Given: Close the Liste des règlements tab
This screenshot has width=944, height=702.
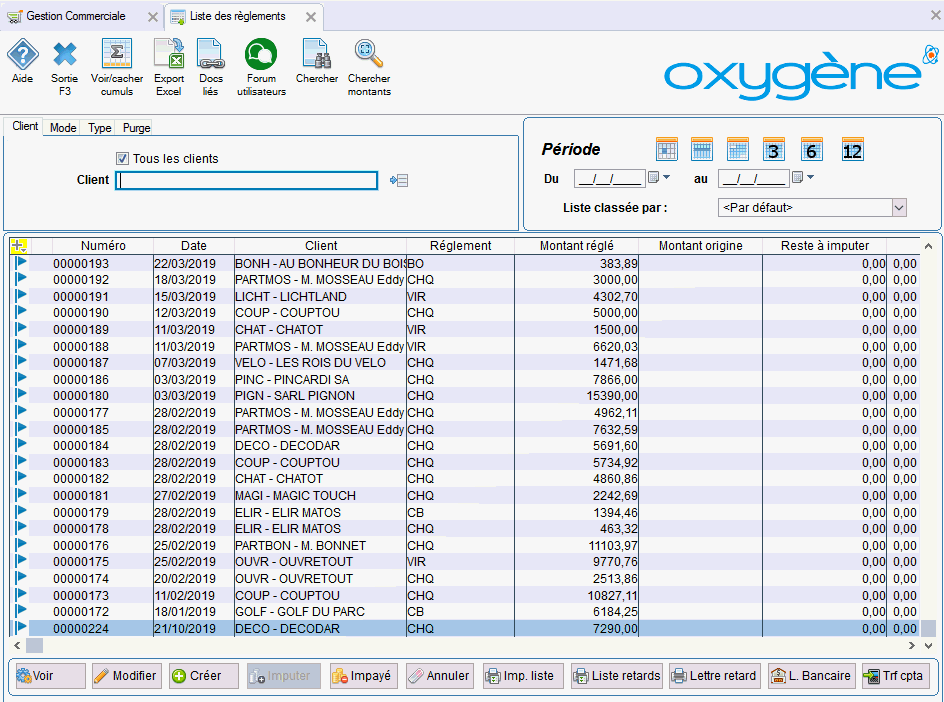Looking at the screenshot, I should coord(311,17).
